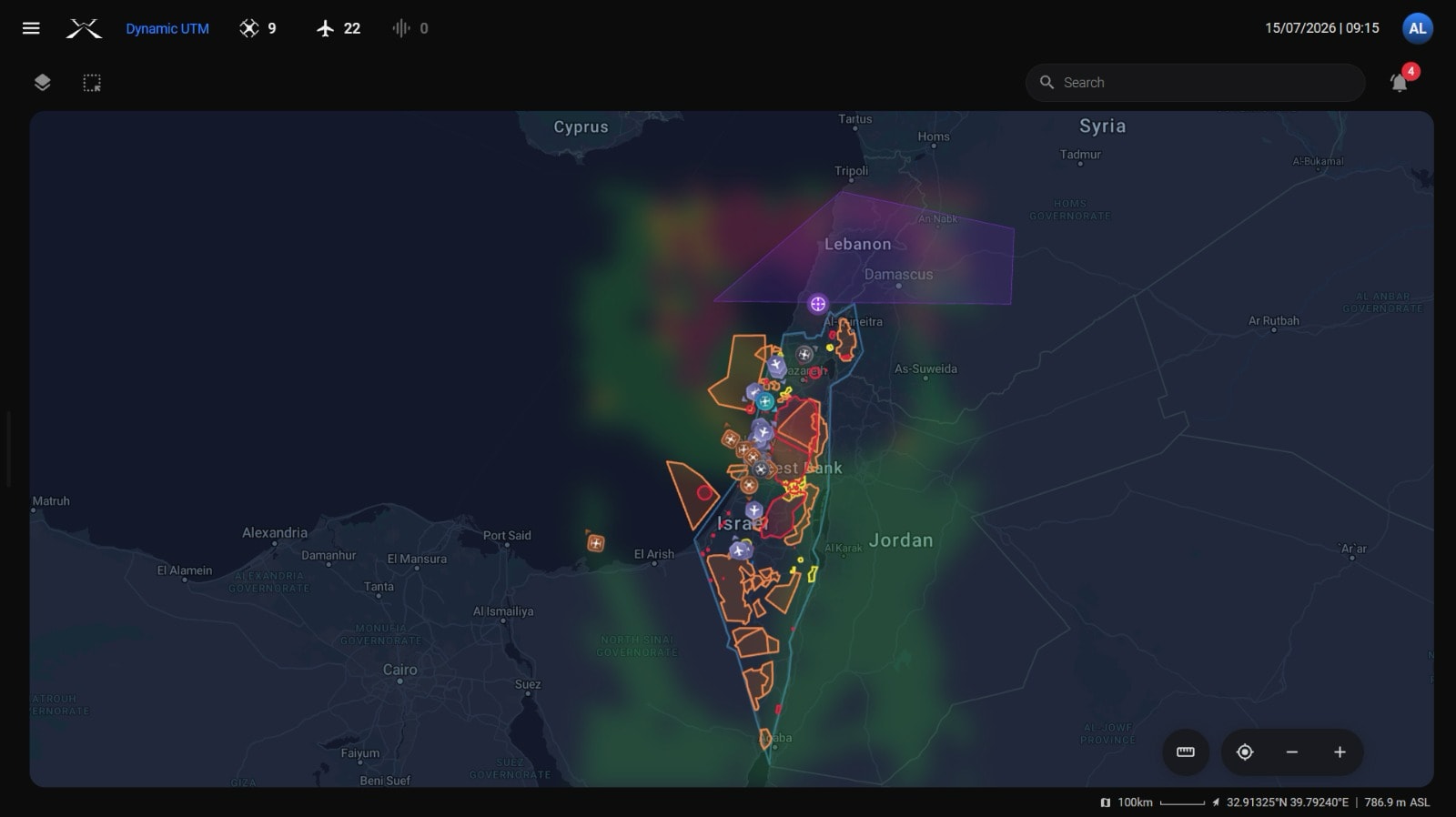Image resolution: width=1456 pixels, height=817 pixels.
Task: Select the orange drone marker near Port Said
Action: click(595, 543)
